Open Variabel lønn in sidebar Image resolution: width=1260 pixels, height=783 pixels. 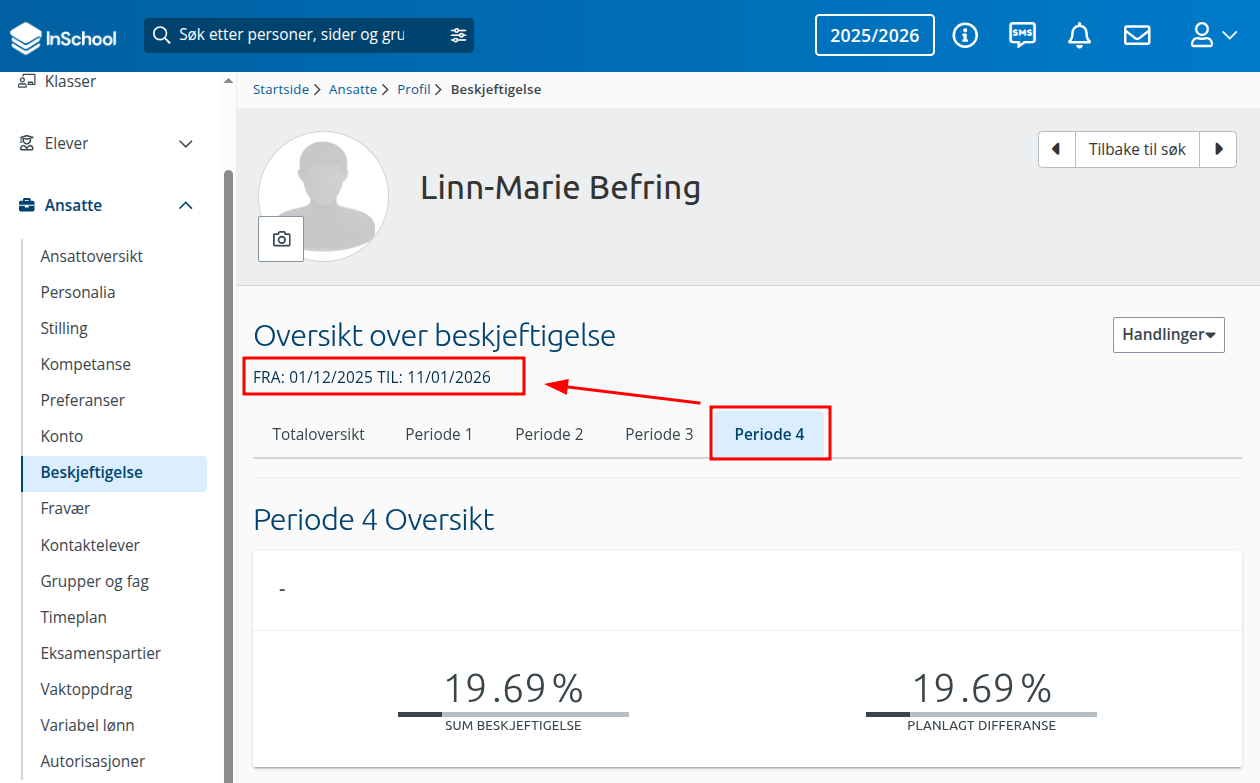point(88,725)
